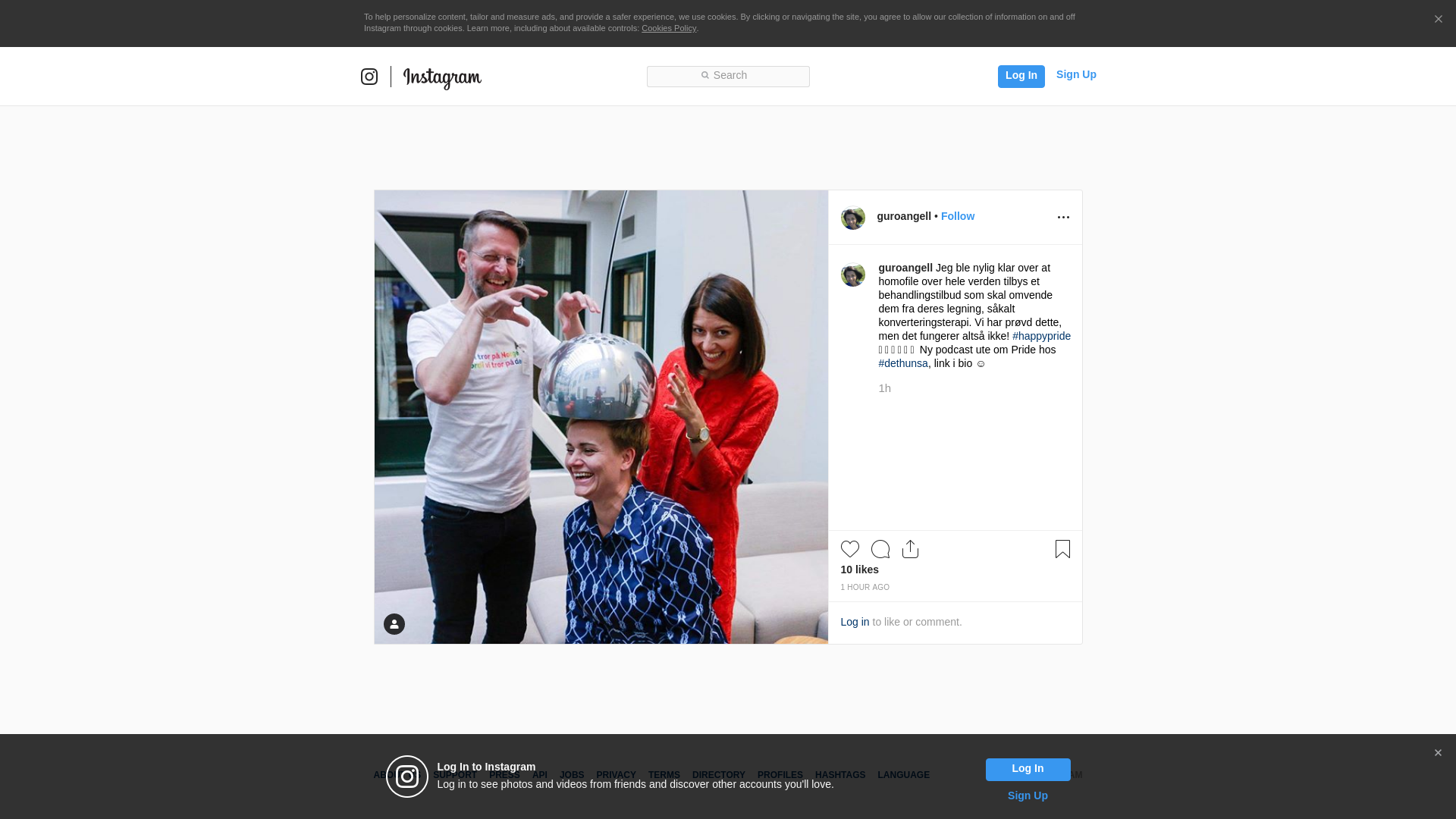Open the Cookies Policy link

(x=668, y=28)
